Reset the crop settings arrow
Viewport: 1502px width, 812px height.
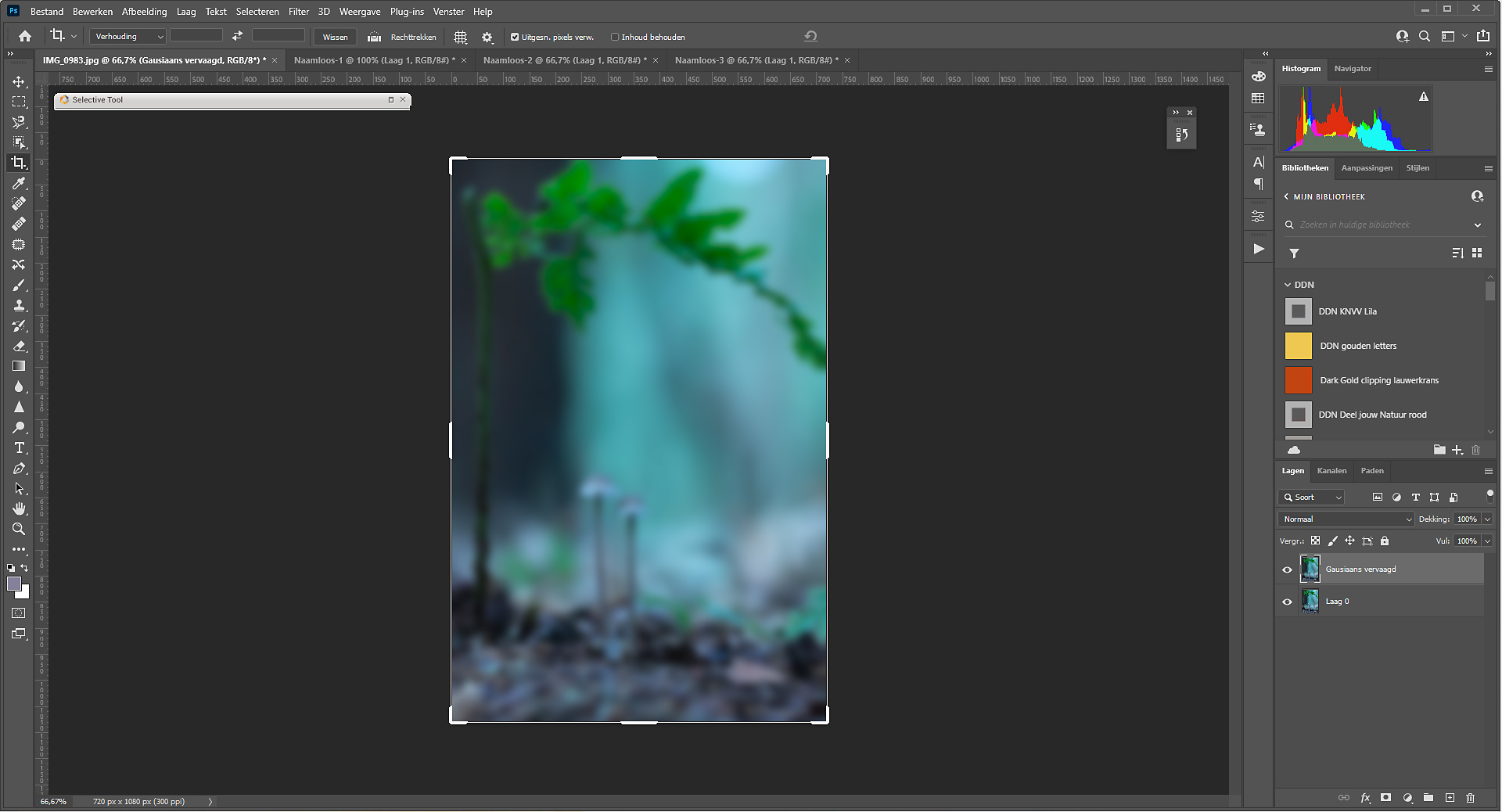[x=810, y=36]
